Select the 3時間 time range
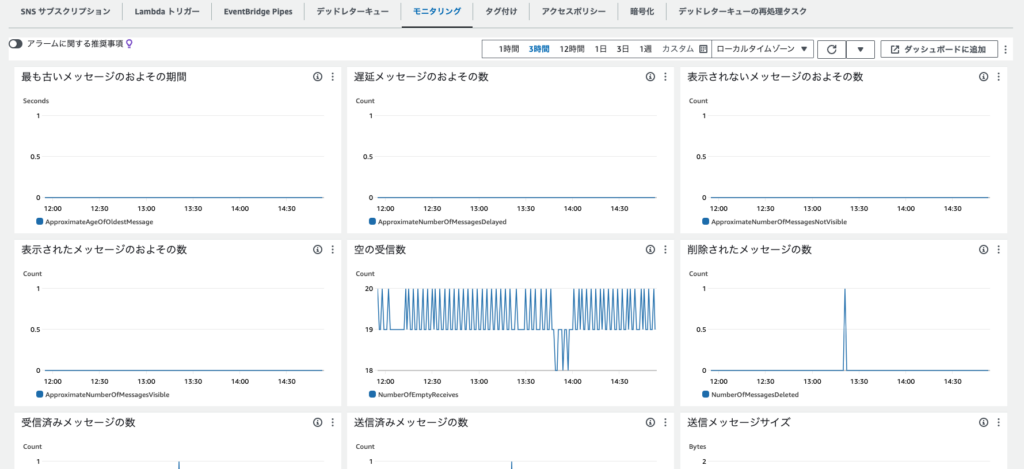This screenshot has height=469, width=1024. pyautogui.click(x=539, y=49)
